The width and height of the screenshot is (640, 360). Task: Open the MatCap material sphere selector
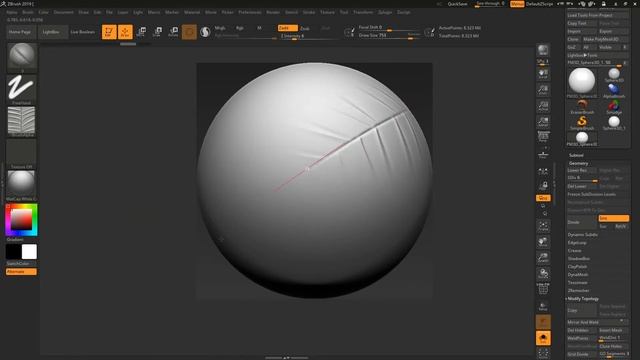(22, 185)
